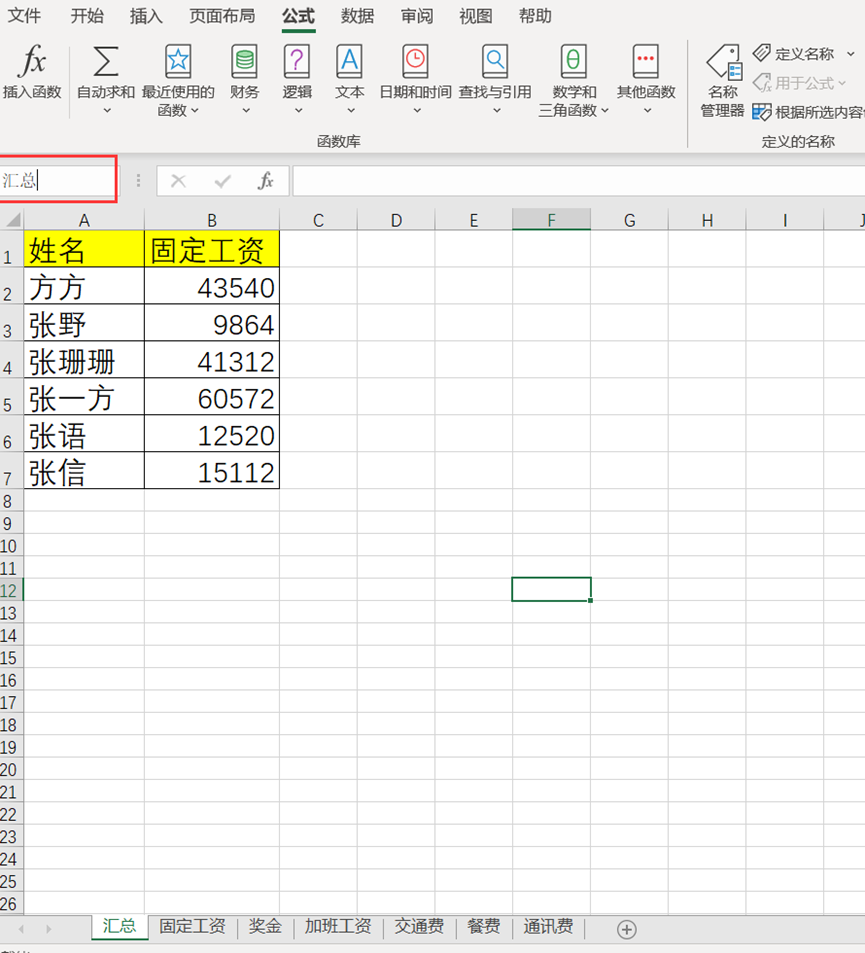Screen dimensions: 865x953
Task: Open the Logical (逻辑) functions icon
Action: coord(297,62)
